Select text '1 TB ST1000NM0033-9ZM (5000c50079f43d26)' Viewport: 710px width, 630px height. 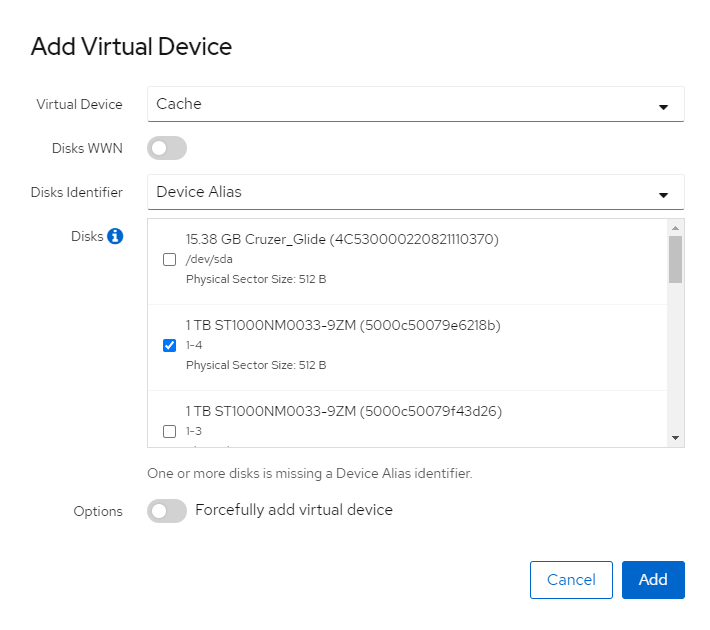[344, 411]
